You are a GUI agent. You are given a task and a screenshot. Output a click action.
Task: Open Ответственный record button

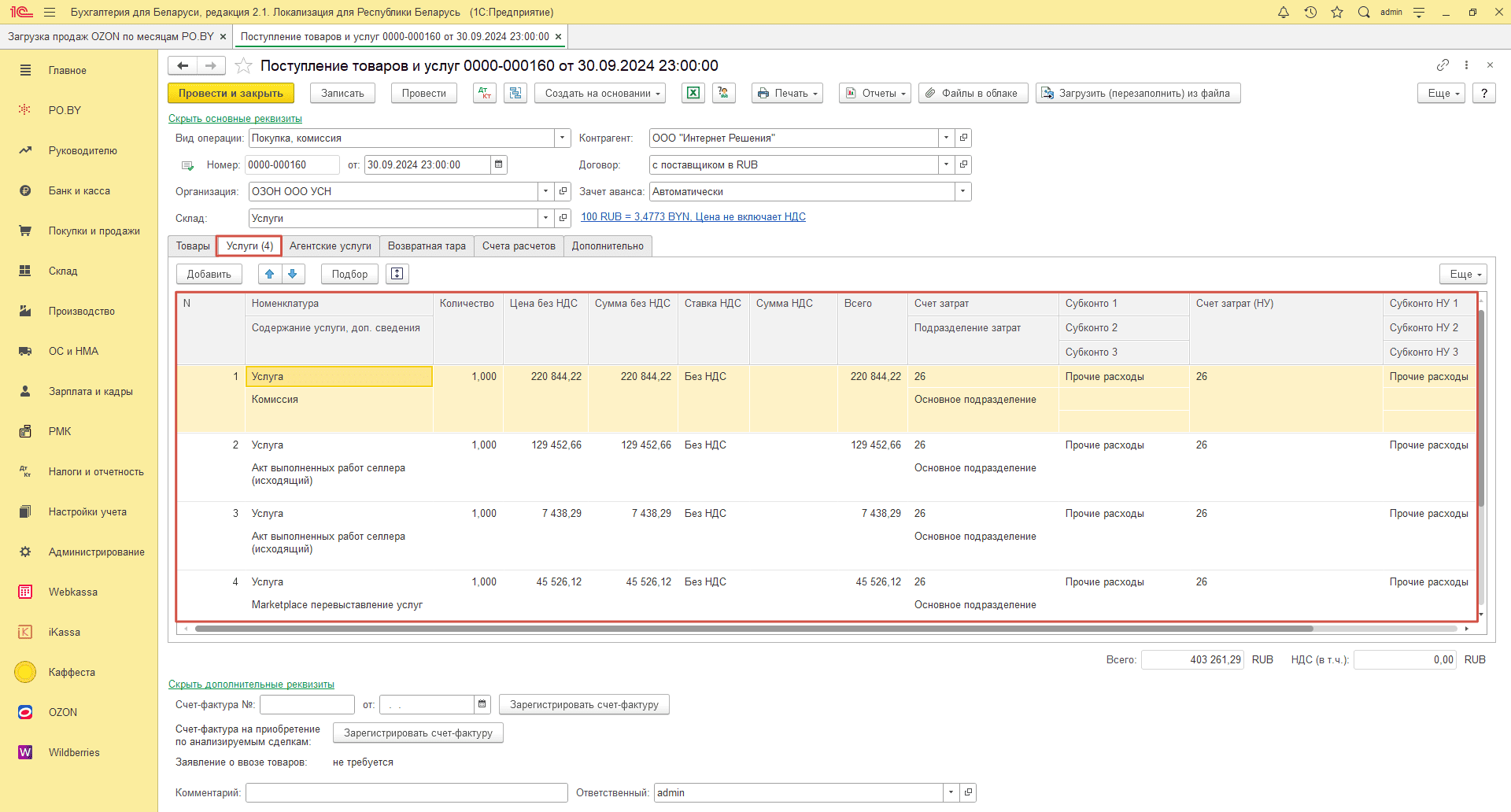click(x=968, y=792)
